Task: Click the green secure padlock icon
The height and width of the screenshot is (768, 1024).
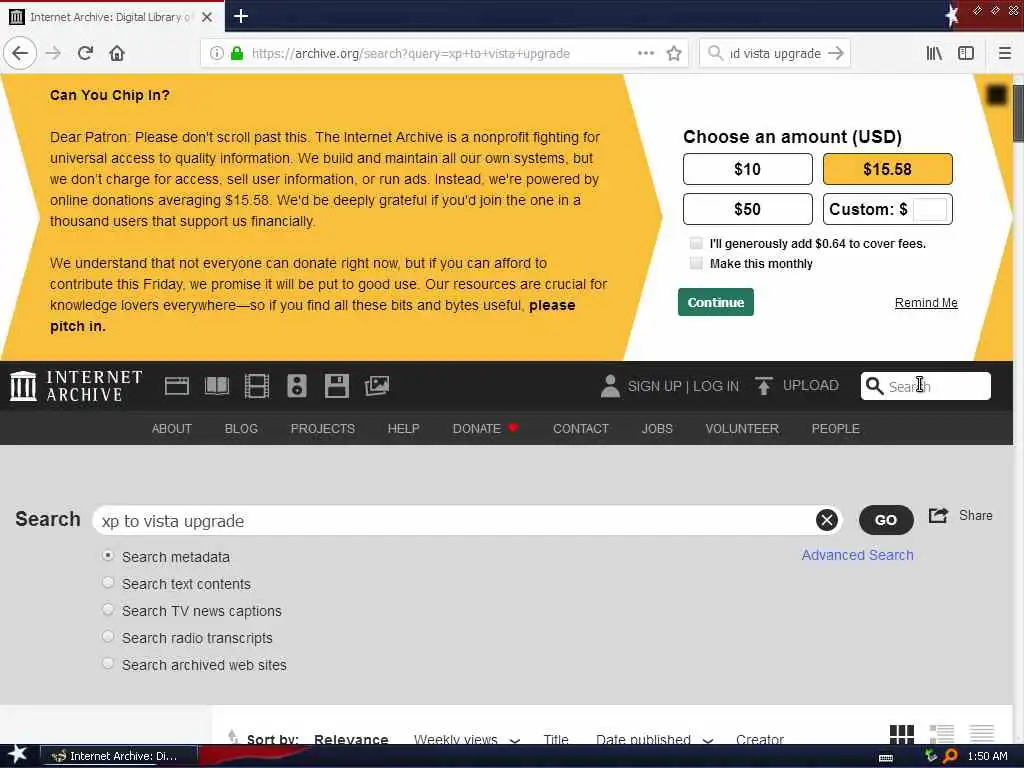Action: click(237, 53)
